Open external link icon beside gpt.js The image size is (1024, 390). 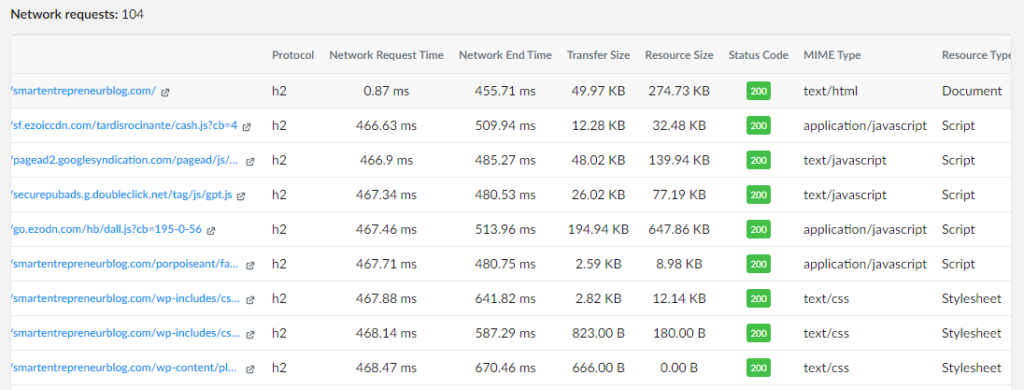coord(241,196)
